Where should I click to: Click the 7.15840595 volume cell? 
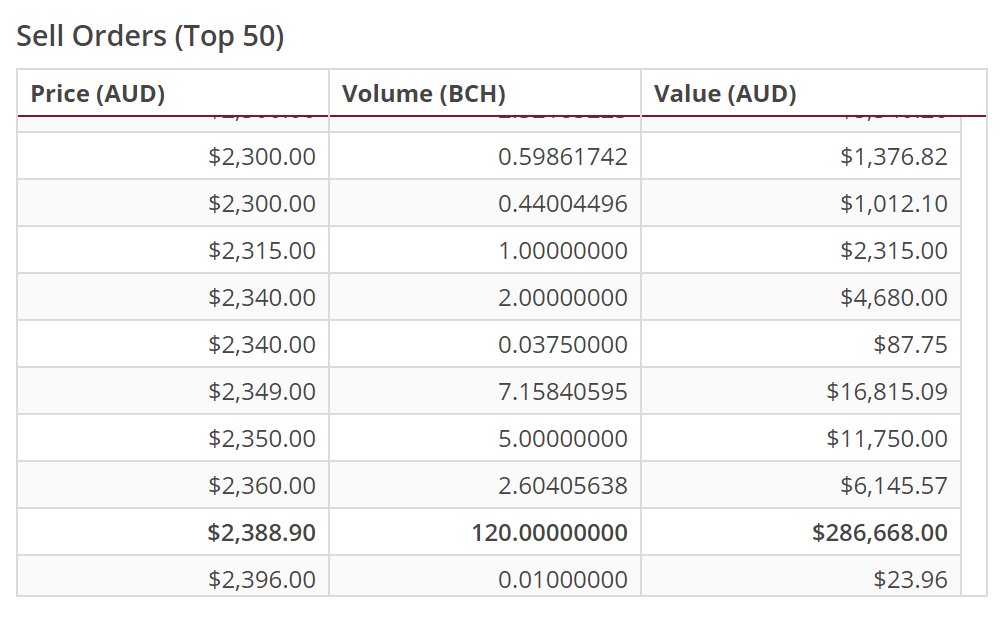[563, 392]
